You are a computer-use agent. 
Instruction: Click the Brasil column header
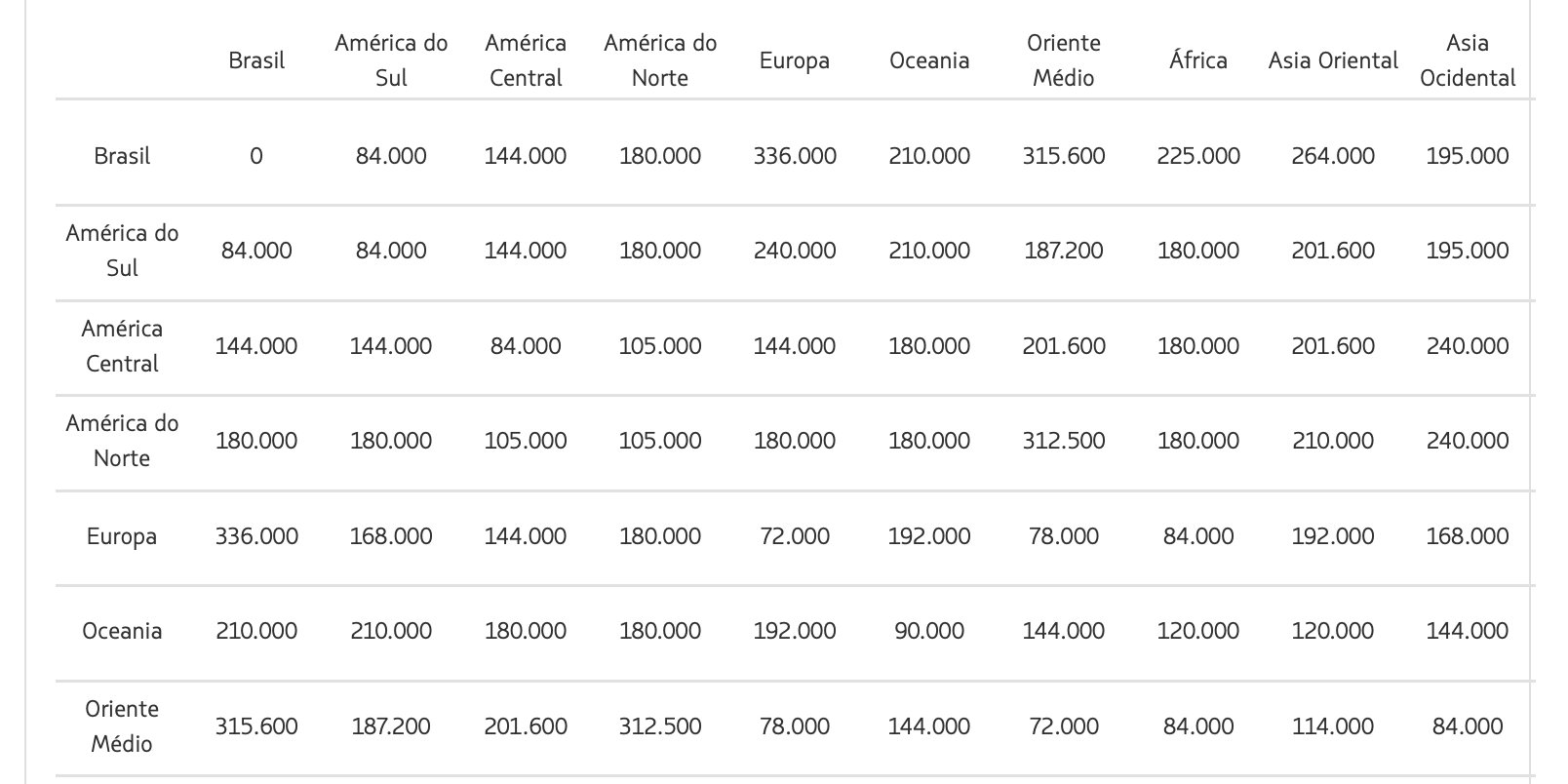tap(256, 60)
